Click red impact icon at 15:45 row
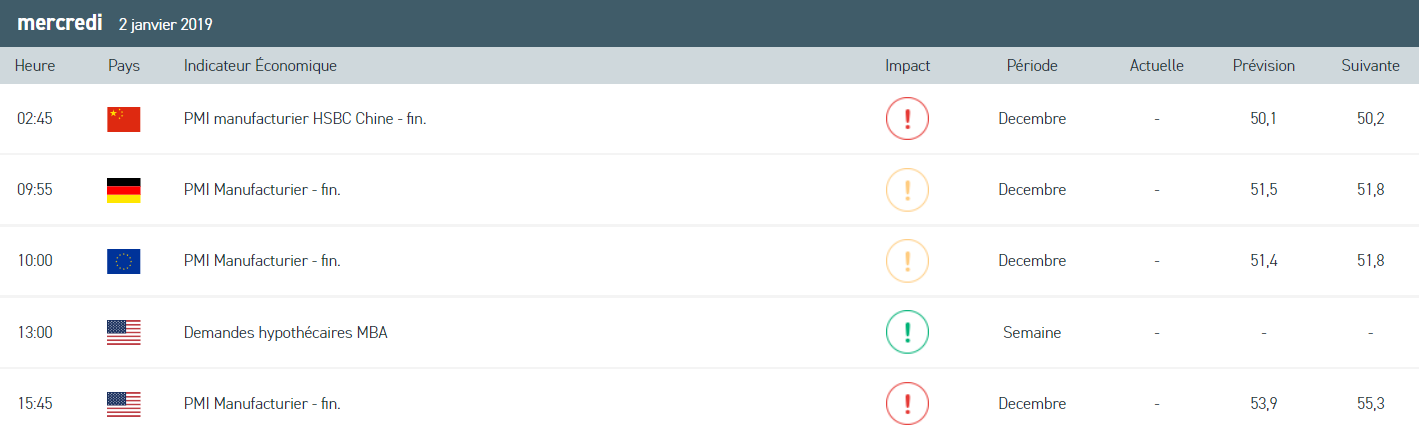The width and height of the screenshot is (1419, 435). [907, 404]
